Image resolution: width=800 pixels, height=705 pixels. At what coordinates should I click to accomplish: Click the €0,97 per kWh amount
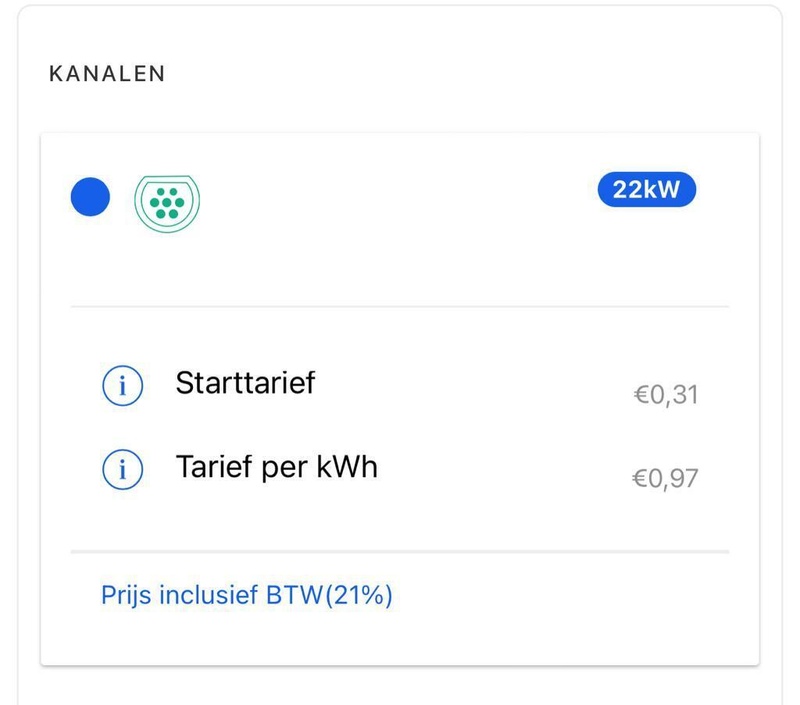tap(665, 479)
